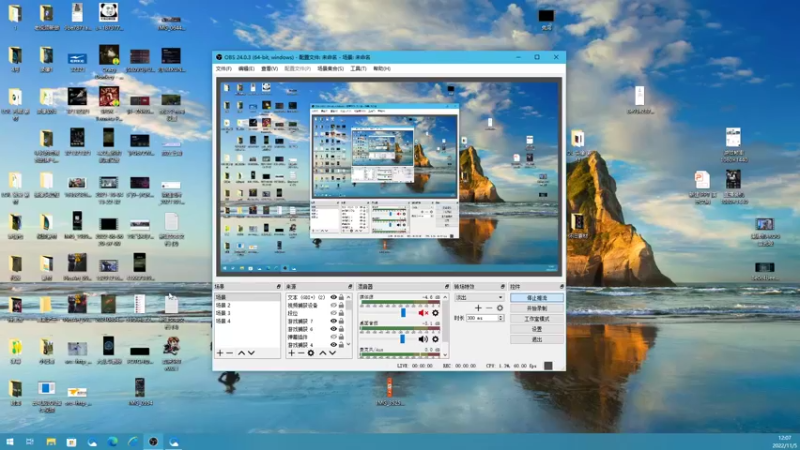Image resolution: width=800 pixels, height=450 pixels.
Task: Select scene 场景 4 in scenes list
Action: (x=247, y=321)
